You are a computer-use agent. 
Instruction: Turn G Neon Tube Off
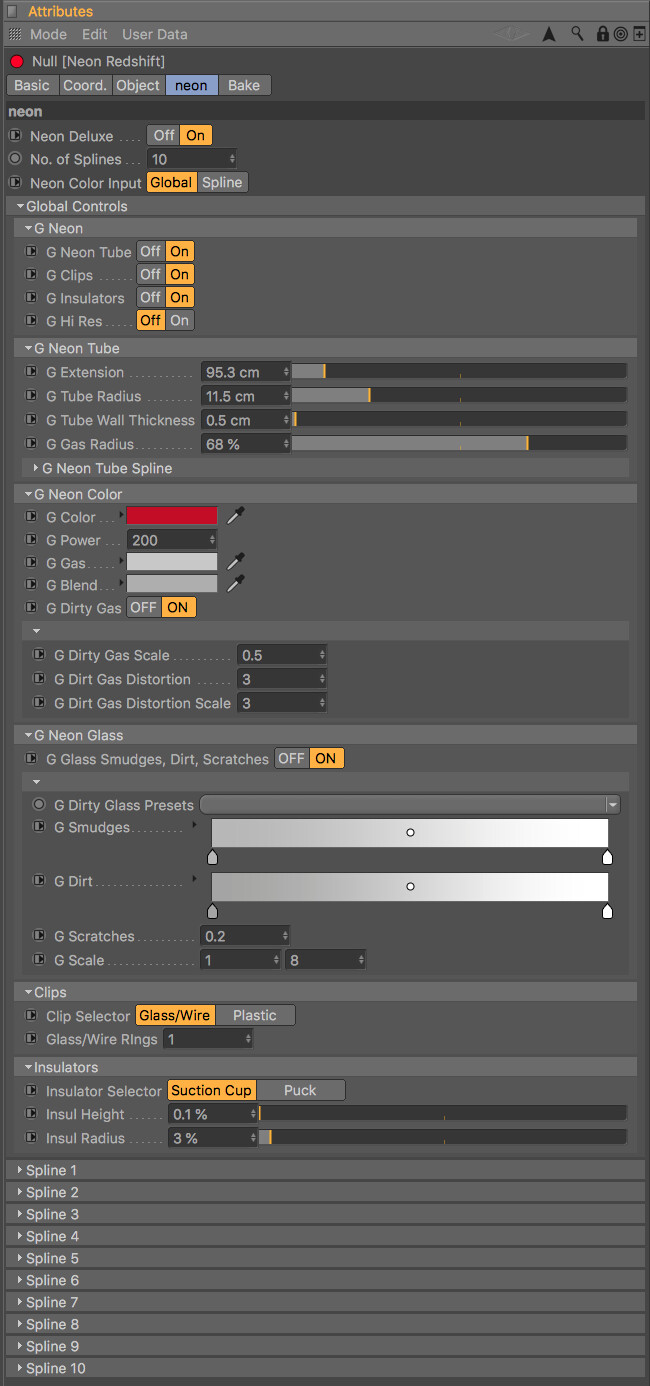click(150, 251)
